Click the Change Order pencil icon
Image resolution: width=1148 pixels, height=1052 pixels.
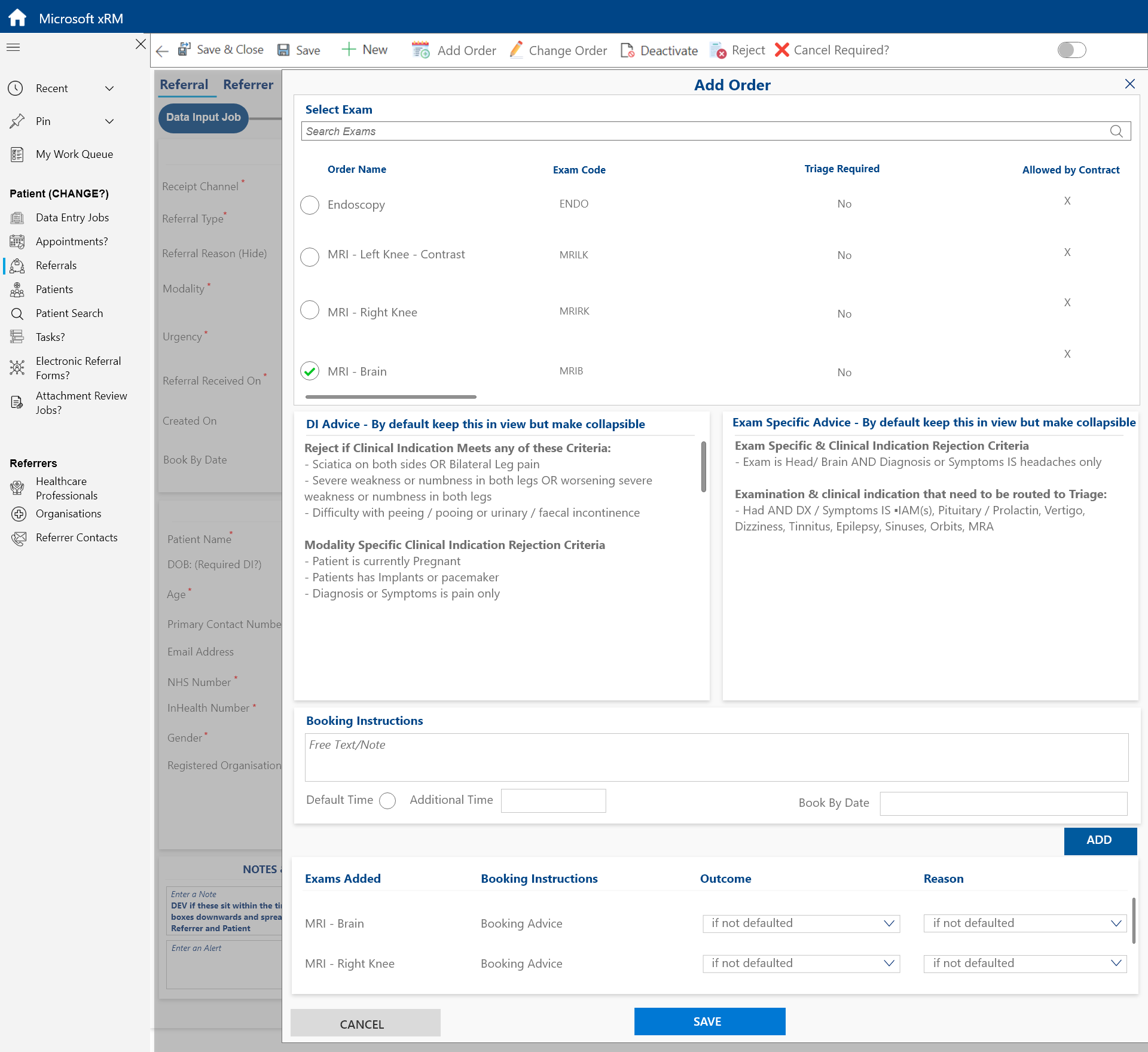tap(516, 50)
